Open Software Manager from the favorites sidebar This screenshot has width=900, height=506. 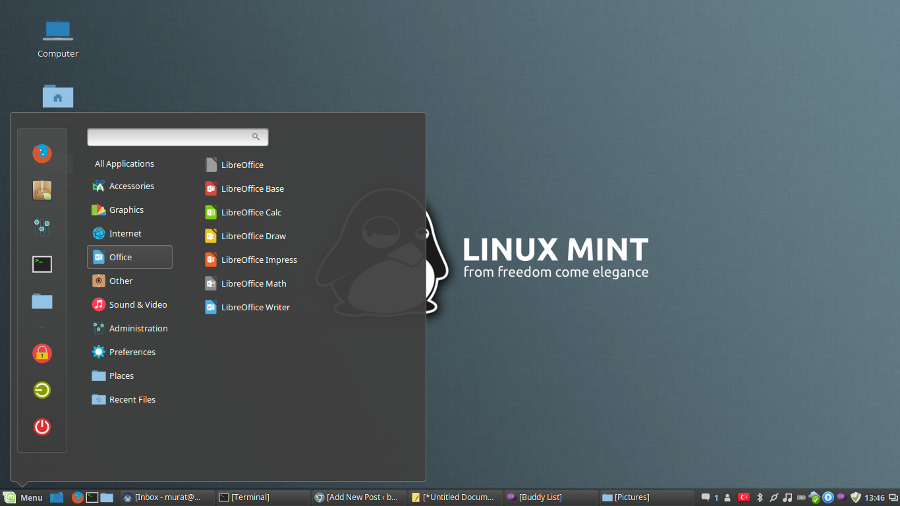tap(42, 190)
